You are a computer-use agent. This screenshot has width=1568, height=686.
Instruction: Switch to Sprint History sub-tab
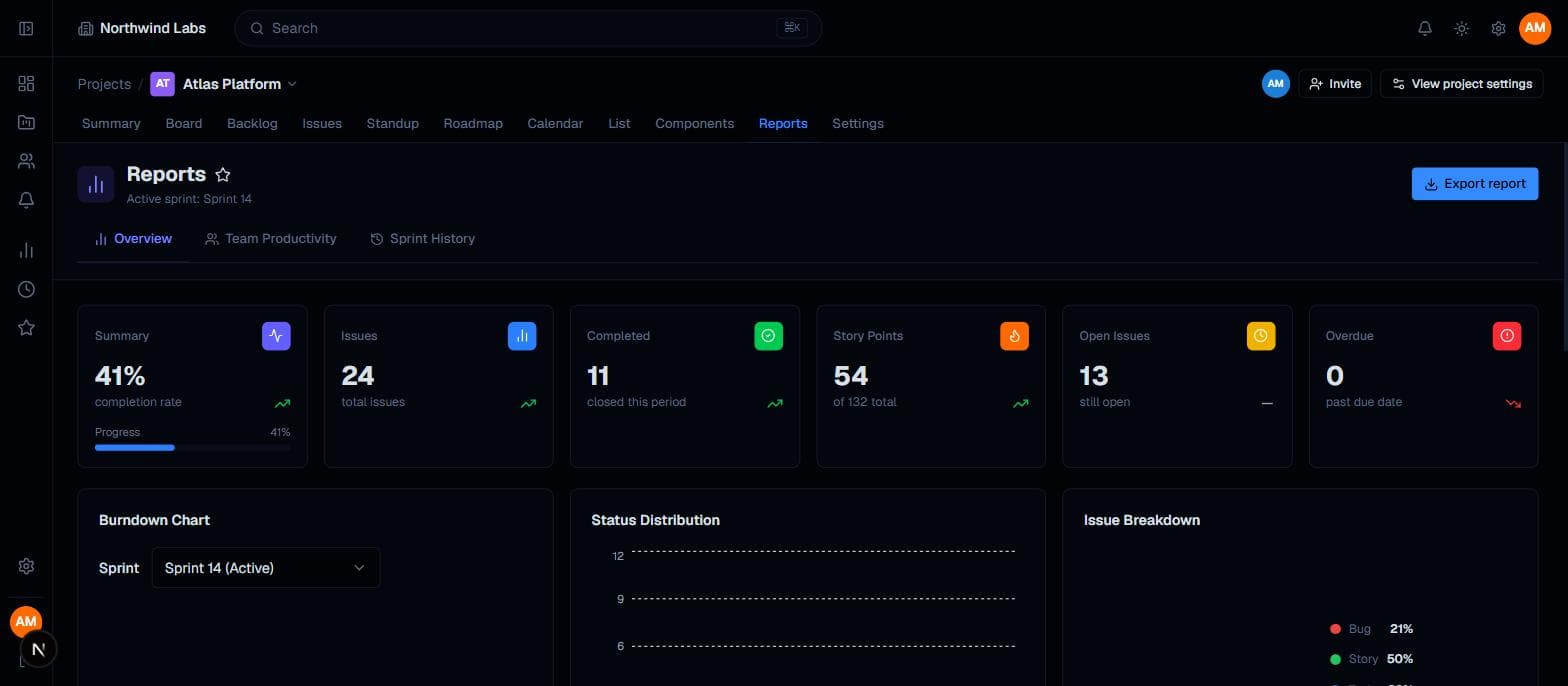[x=422, y=238]
